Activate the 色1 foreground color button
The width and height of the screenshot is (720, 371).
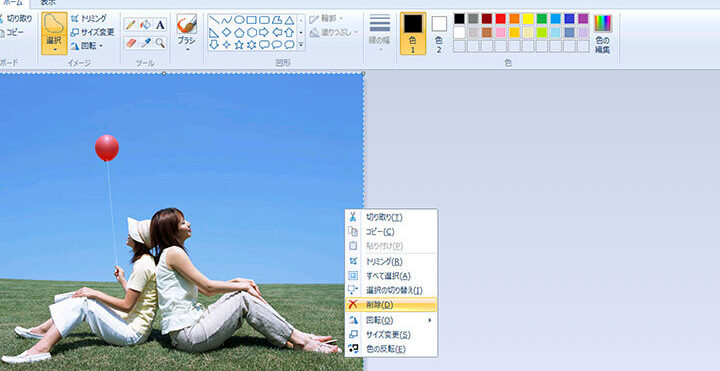coord(413,33)
